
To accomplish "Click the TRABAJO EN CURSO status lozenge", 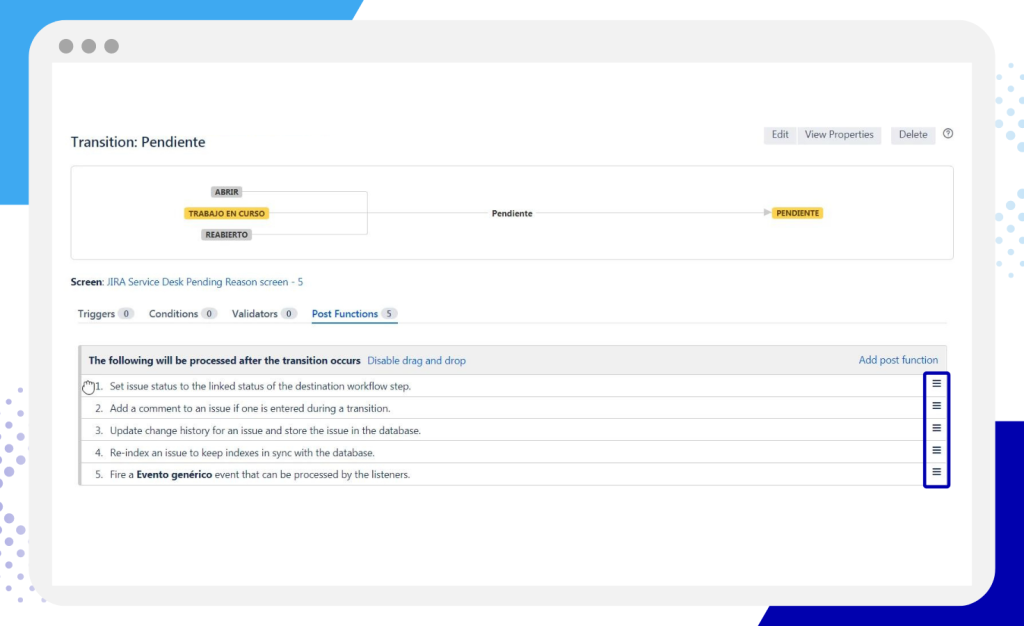I will tap(227, 213).
